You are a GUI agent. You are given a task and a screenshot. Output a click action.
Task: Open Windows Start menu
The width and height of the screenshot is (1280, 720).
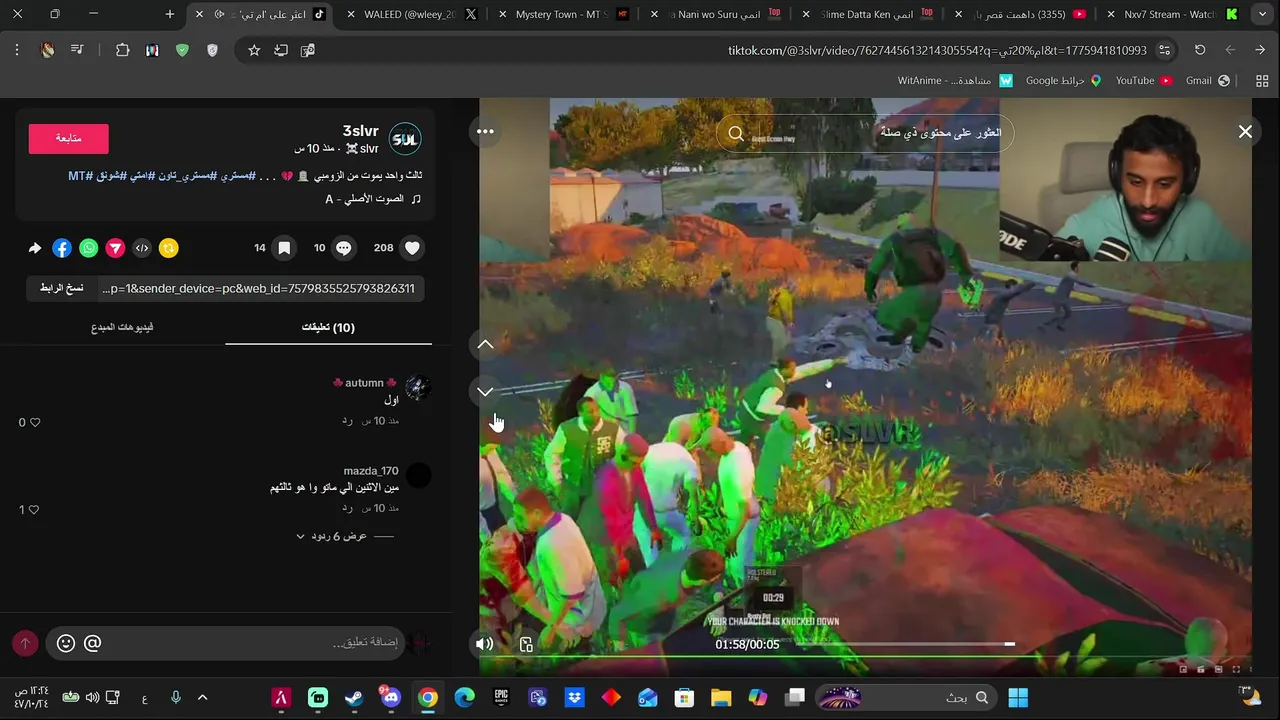pos(1018,697)
